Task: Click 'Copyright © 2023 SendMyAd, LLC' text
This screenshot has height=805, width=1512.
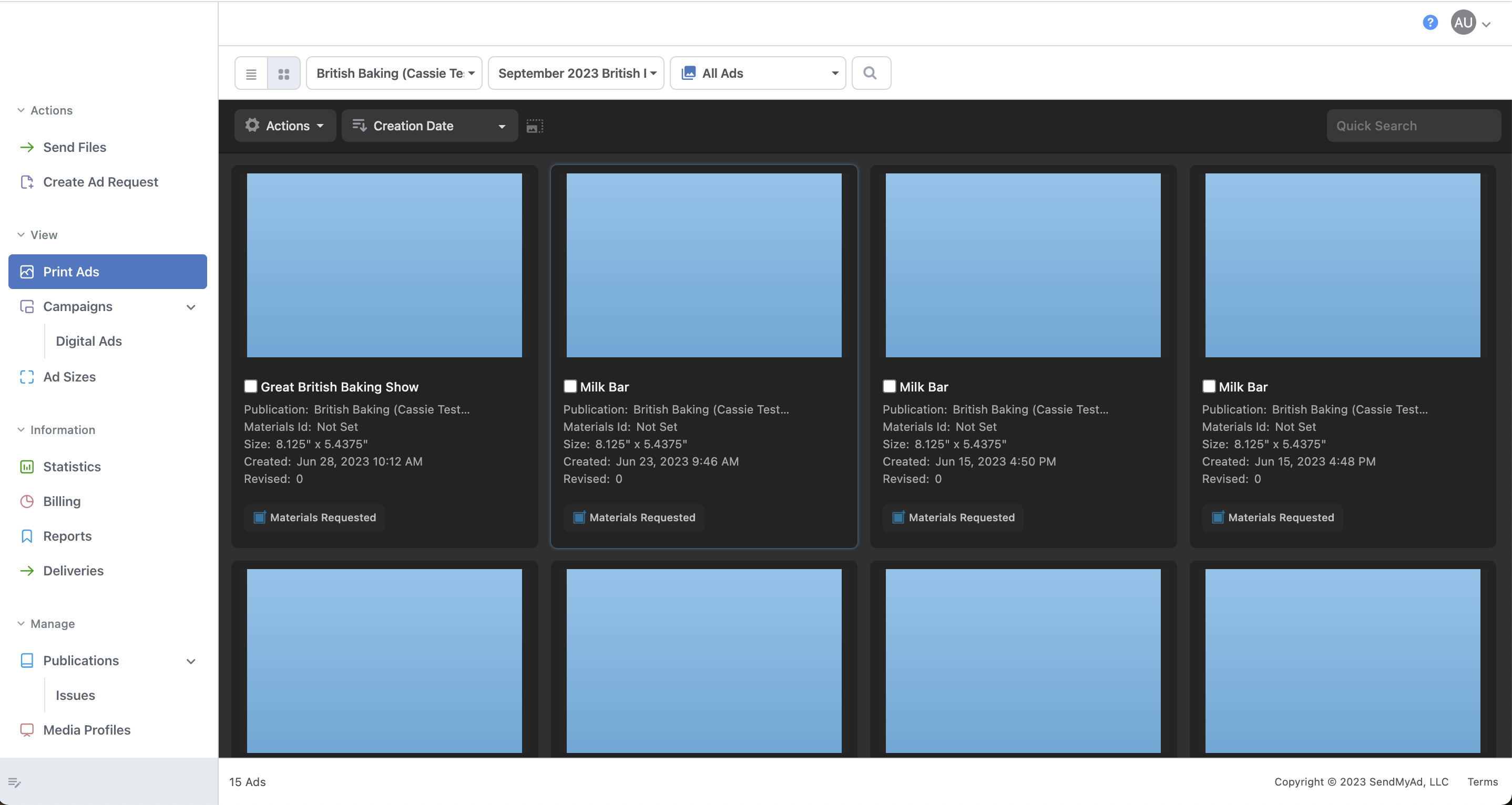Action: point(1361,781)
